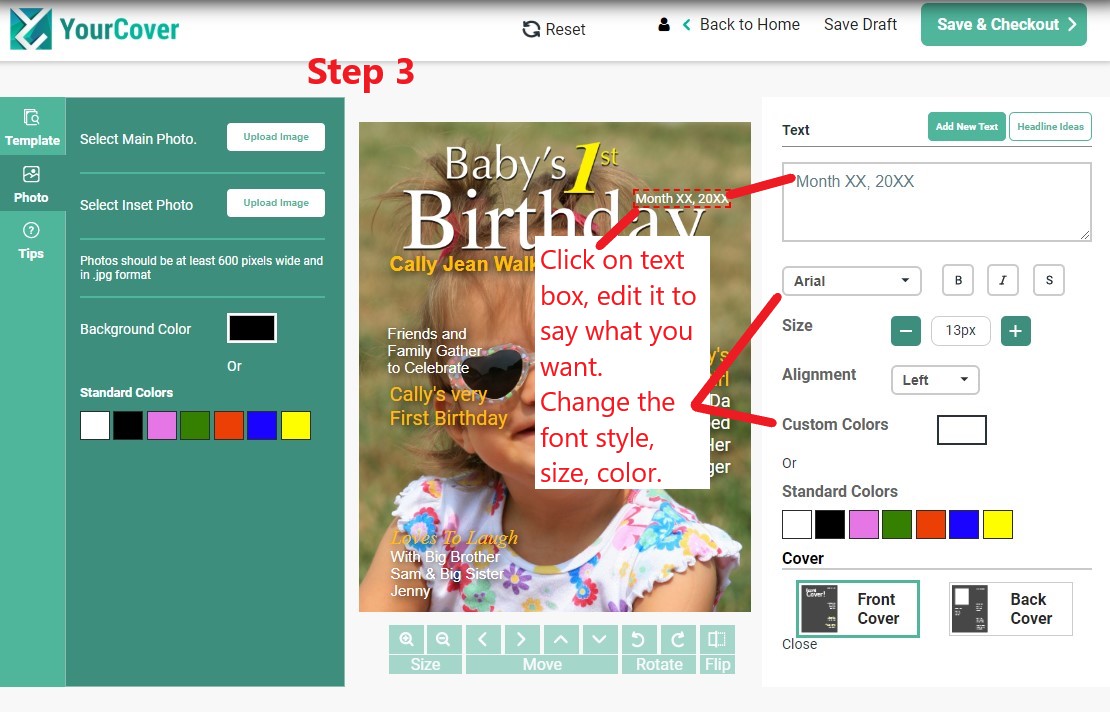Open the text Alignment dropdown
This screenshot has height=712, width=1110.
pyautogui.click(x=934, y=380)
